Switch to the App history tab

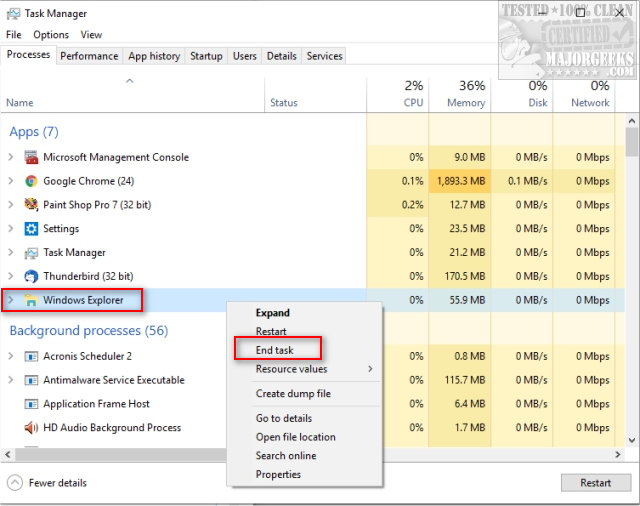point(154,56)
